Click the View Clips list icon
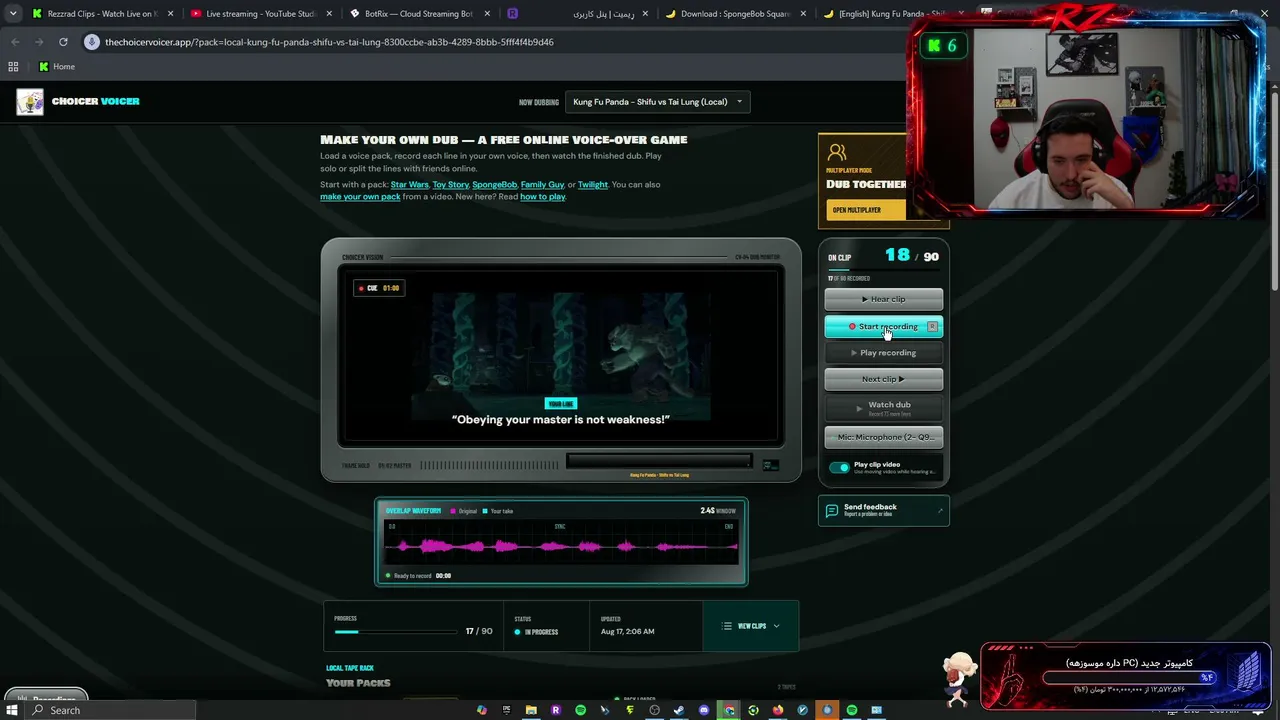1280x720 pixels. pyautogui.click(x=727, y=626)
